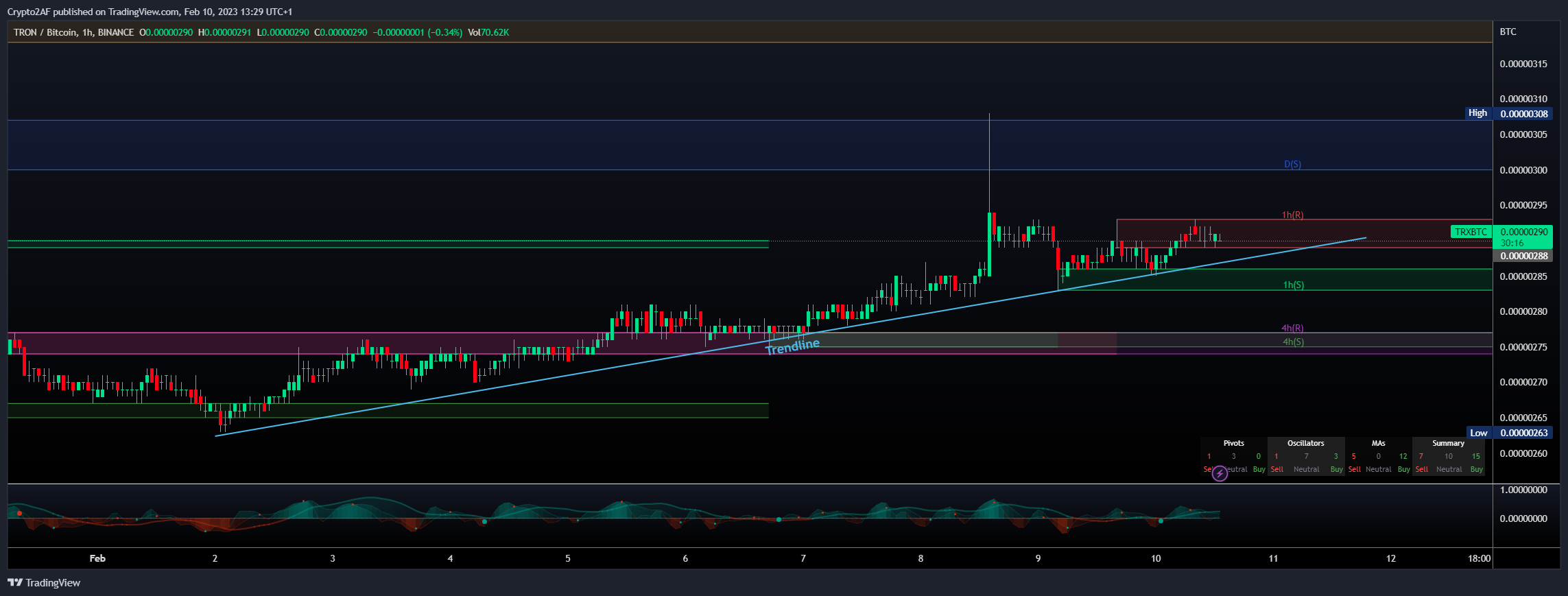Click Neutral under the Oscillators column
1568x596 pixels.
[1306, 469]
